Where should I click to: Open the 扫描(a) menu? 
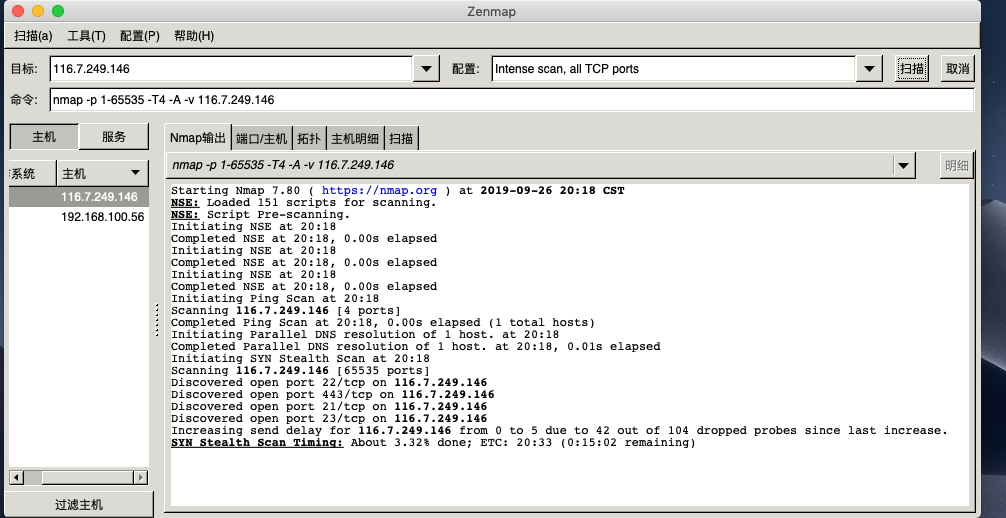tap(33, 36)
